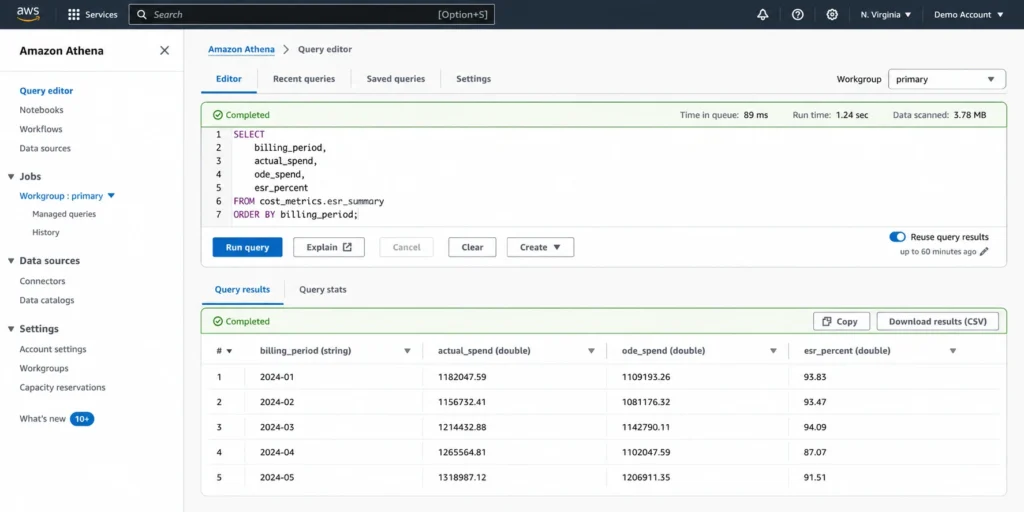Open the Demo Account menu
Viewport: 1024px width, 512px height.
coord(968,14)
